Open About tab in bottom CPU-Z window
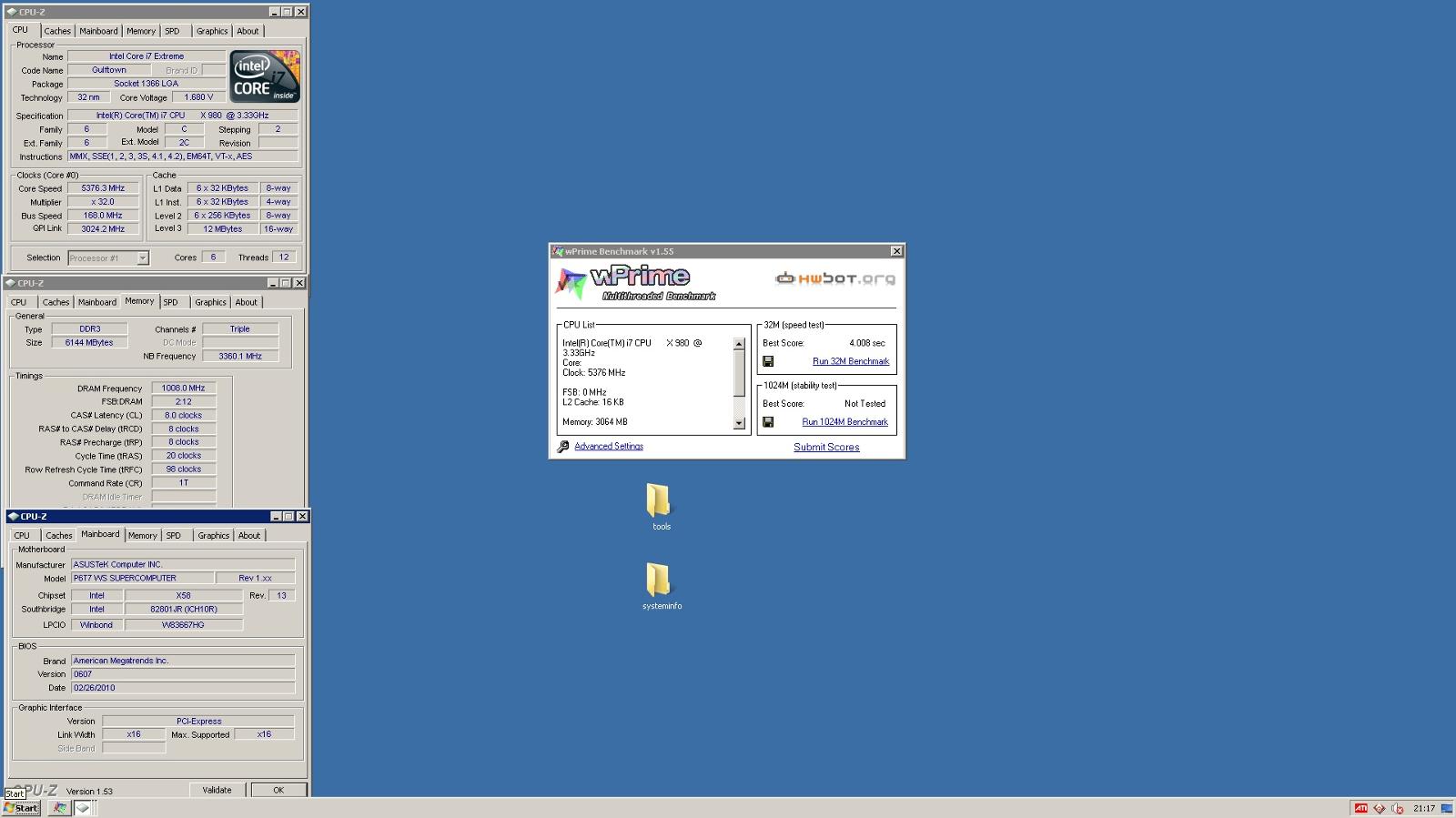This screenshot has height=818, width=1456. (249, 536)
